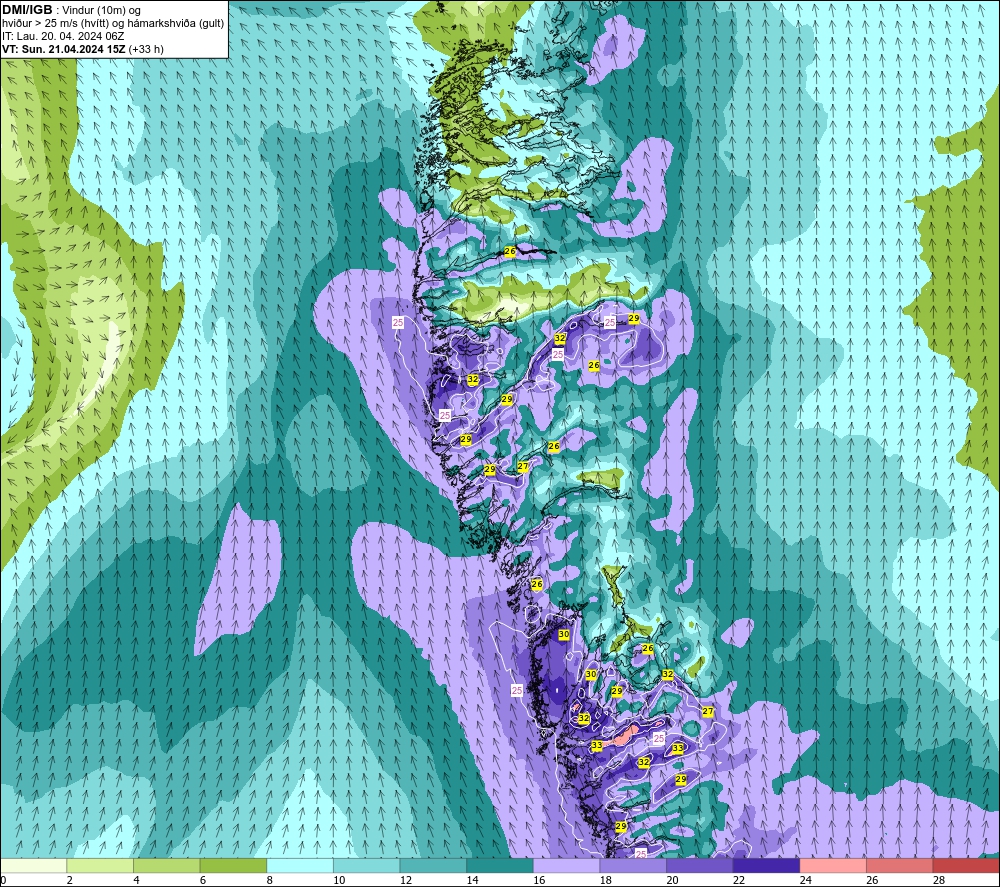Pick the 20–22 m/s violet legend swatch
This screenshot has height=887, width=1000.
(700, 866)
